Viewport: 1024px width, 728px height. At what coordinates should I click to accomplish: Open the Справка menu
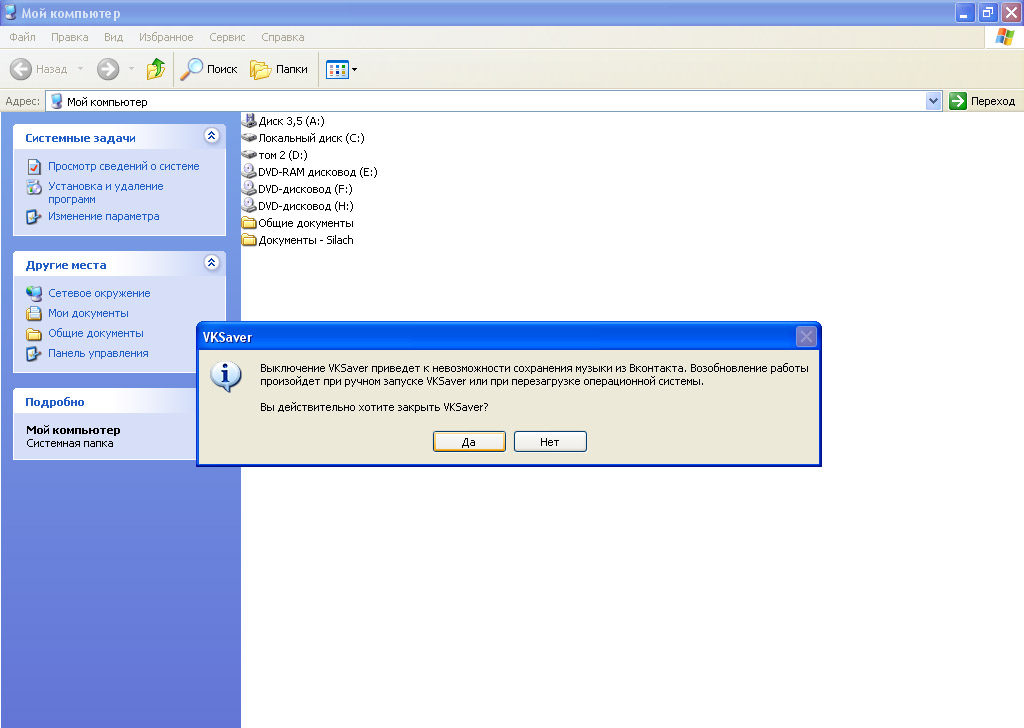pos(283,37)
